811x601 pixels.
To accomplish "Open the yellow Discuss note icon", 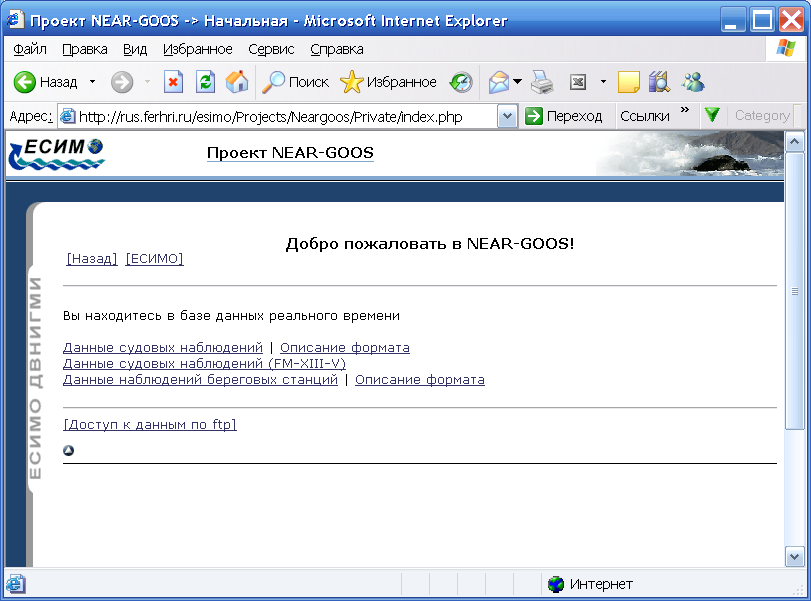I will click(x=628, y=82).
